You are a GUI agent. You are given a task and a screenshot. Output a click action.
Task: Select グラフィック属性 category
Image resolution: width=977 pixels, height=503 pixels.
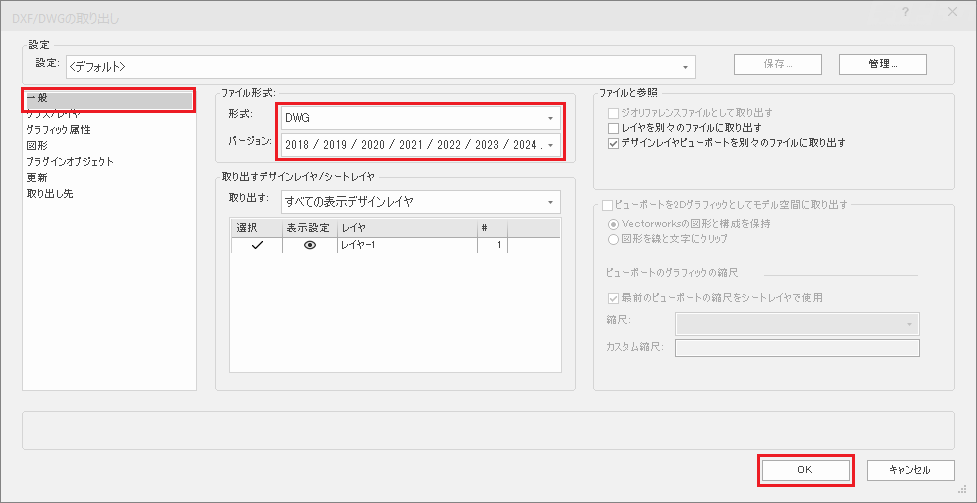58,130
